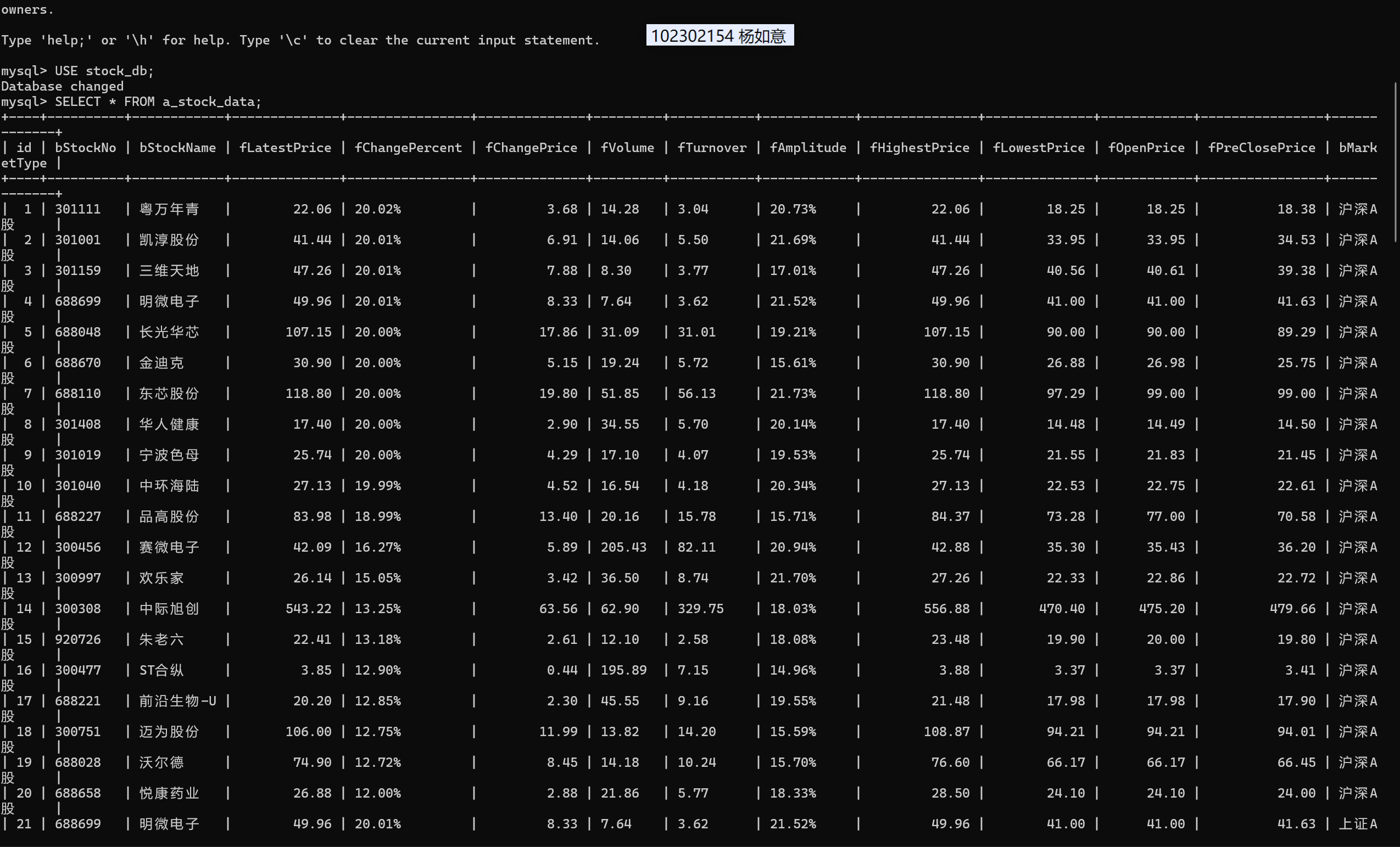This screenshot has height=847, width=1400.
Task: Click stock name 凯淳股份
Action: click(x=169, y=239)
